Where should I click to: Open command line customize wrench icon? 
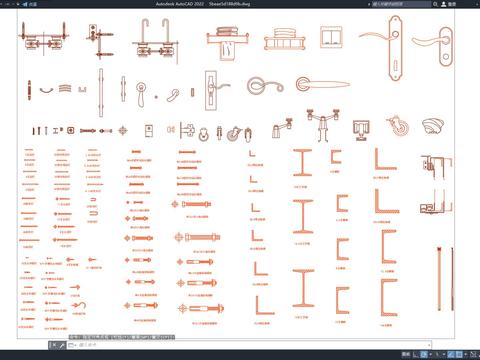tap(62, 345)
